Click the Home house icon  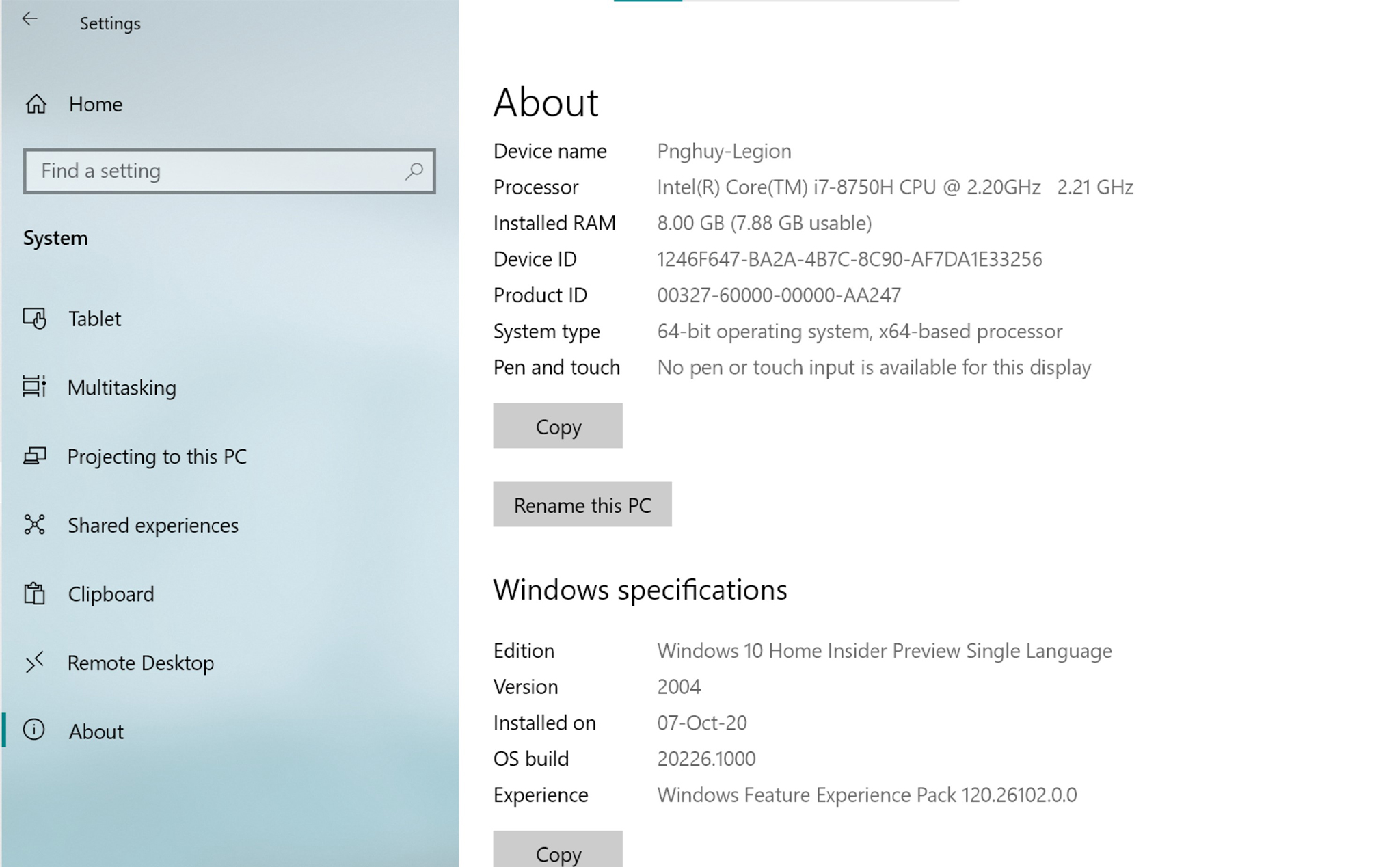coord(36,104)
